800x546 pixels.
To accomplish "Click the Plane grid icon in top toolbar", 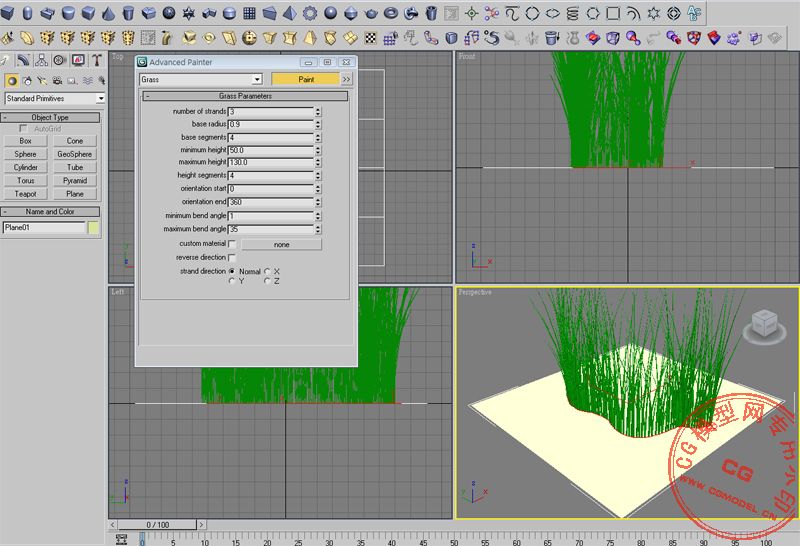I will (249, 13).
